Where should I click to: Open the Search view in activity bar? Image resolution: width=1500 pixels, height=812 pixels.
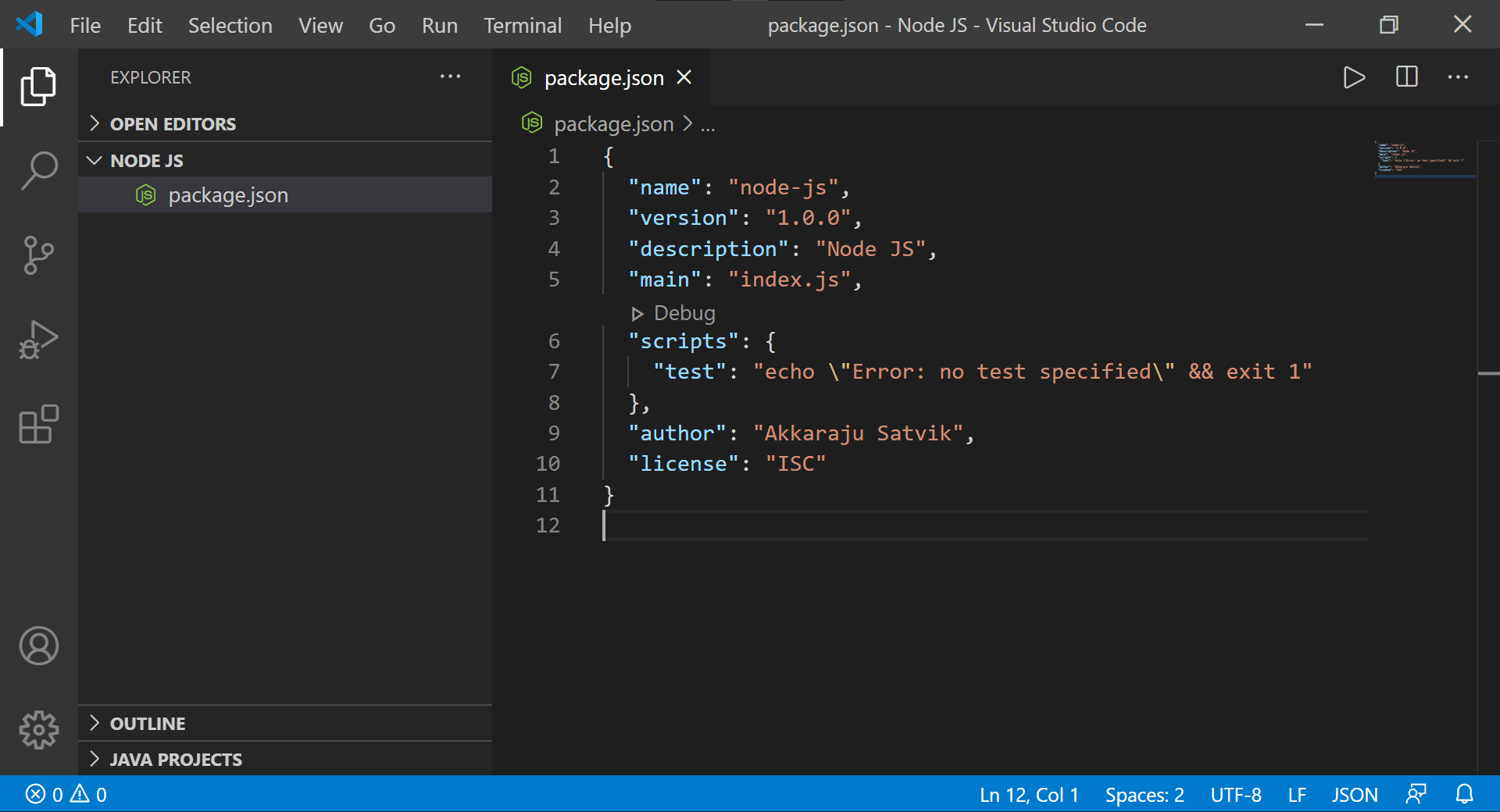[38, 170]
